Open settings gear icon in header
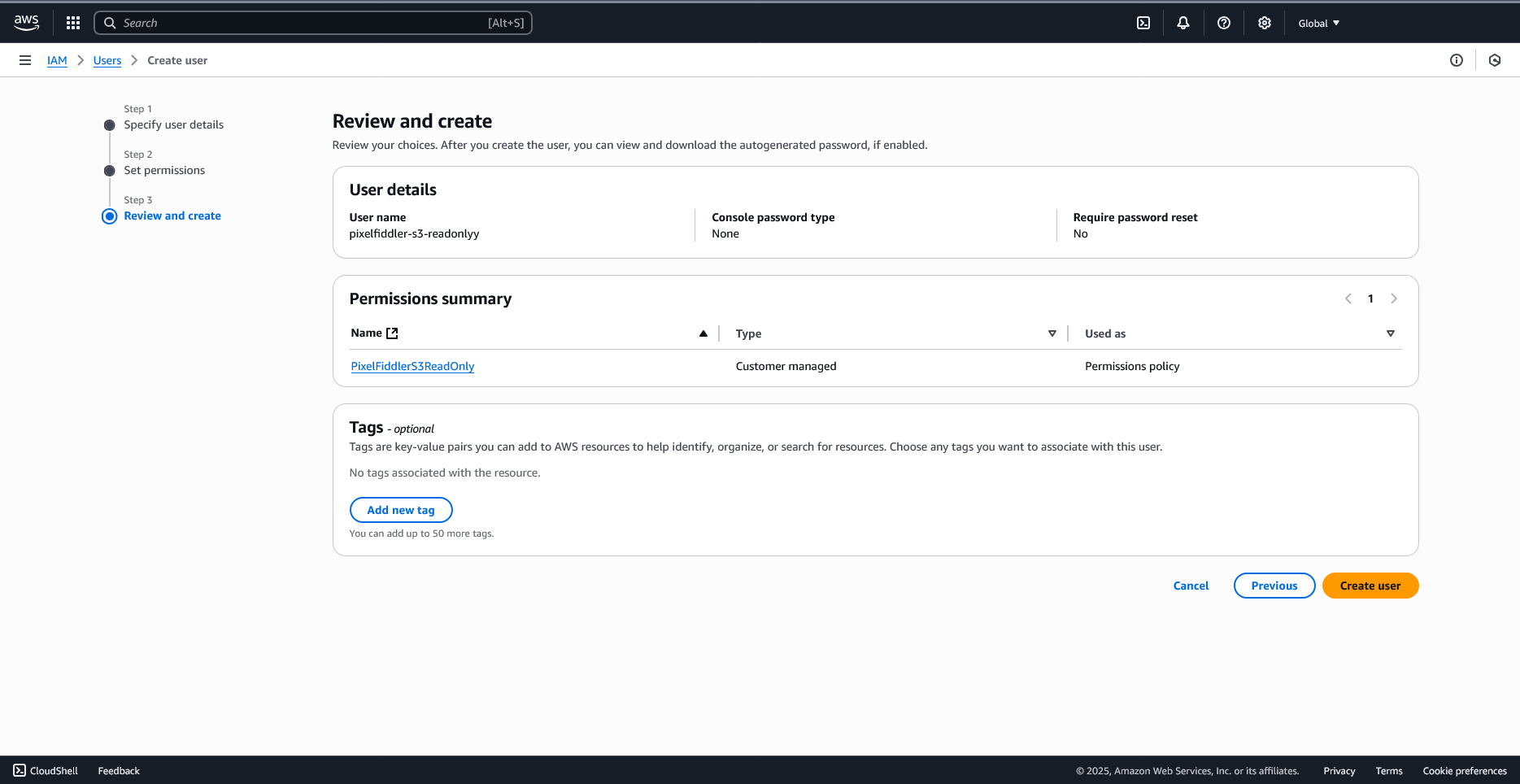The height and width of the screenshot is (784, 1520). pos(1264,23)
